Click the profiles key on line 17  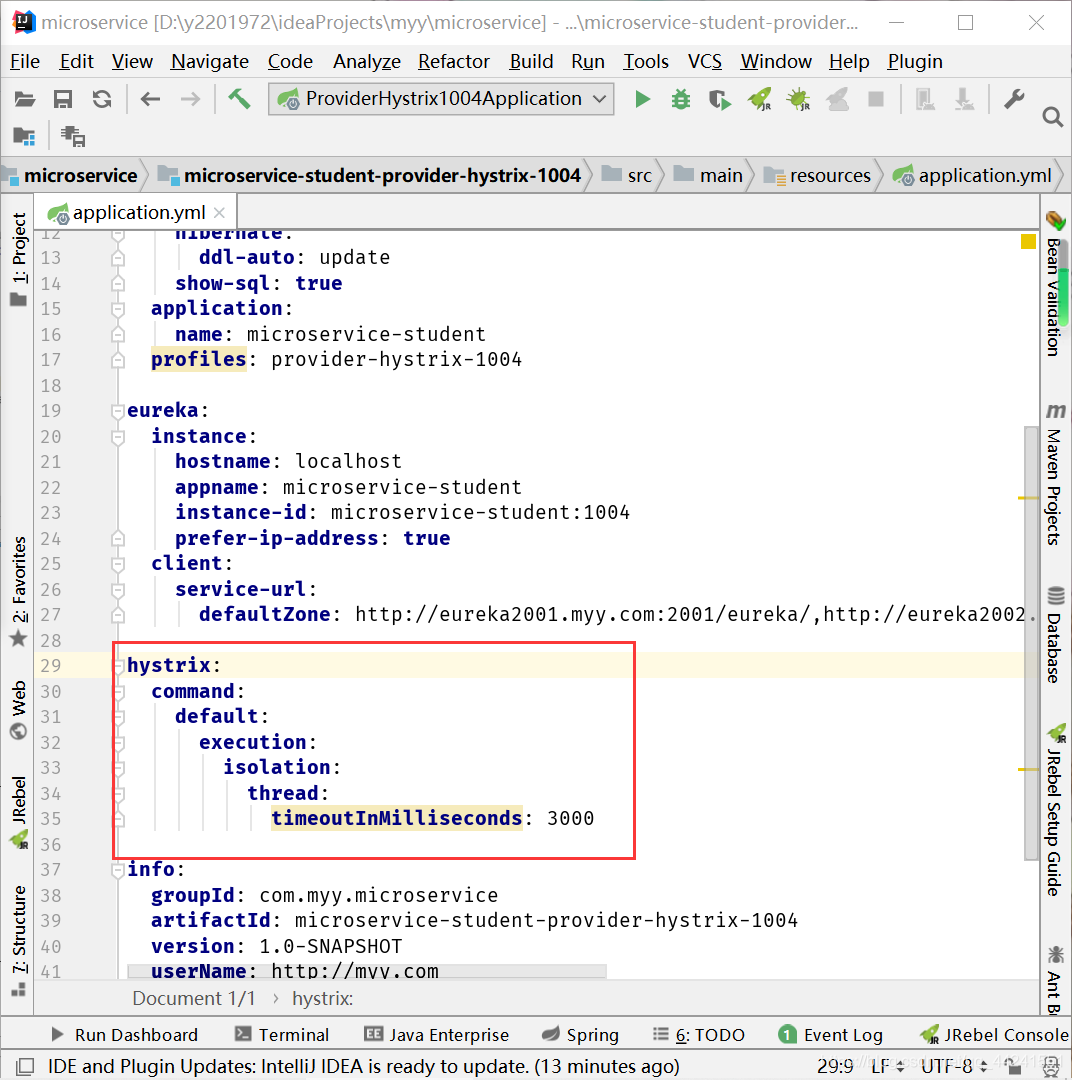point(198,360)
